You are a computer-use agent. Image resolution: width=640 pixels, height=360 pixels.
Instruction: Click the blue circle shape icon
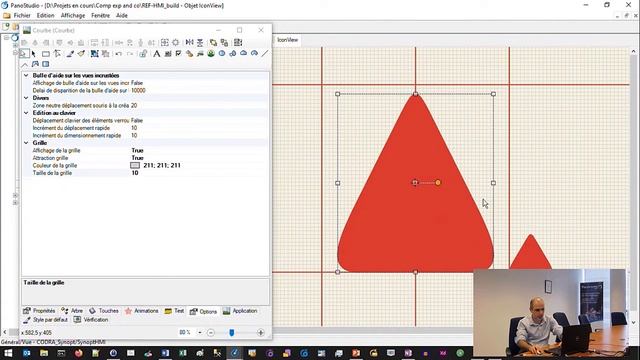(x=222, y=53)
